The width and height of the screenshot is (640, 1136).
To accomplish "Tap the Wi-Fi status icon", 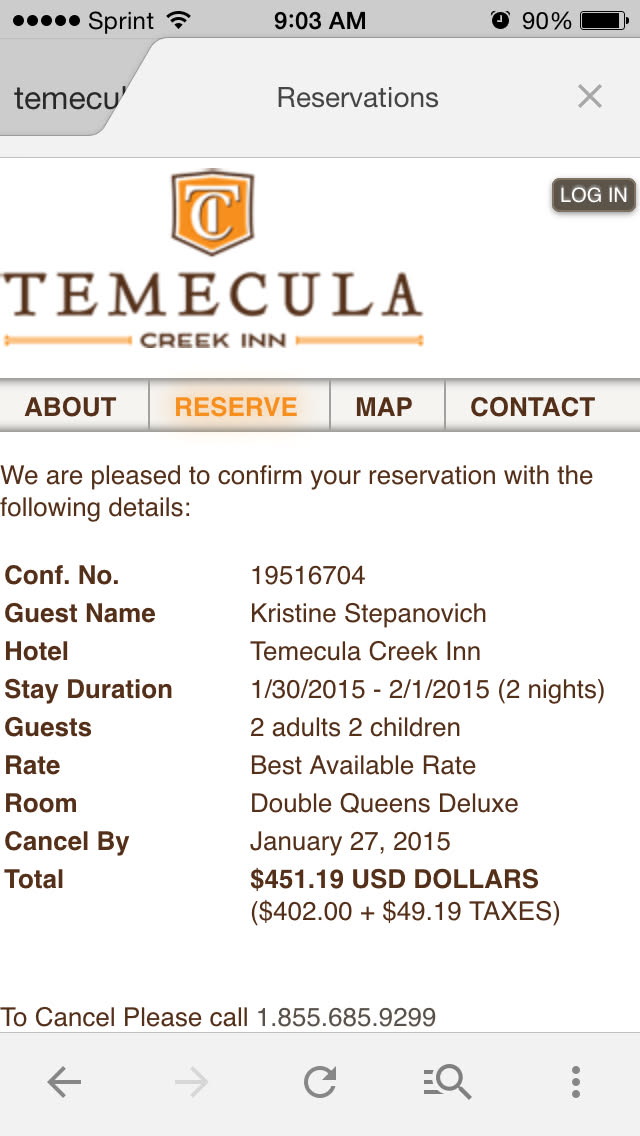I will pyautogui.click(x=180, y=20).
